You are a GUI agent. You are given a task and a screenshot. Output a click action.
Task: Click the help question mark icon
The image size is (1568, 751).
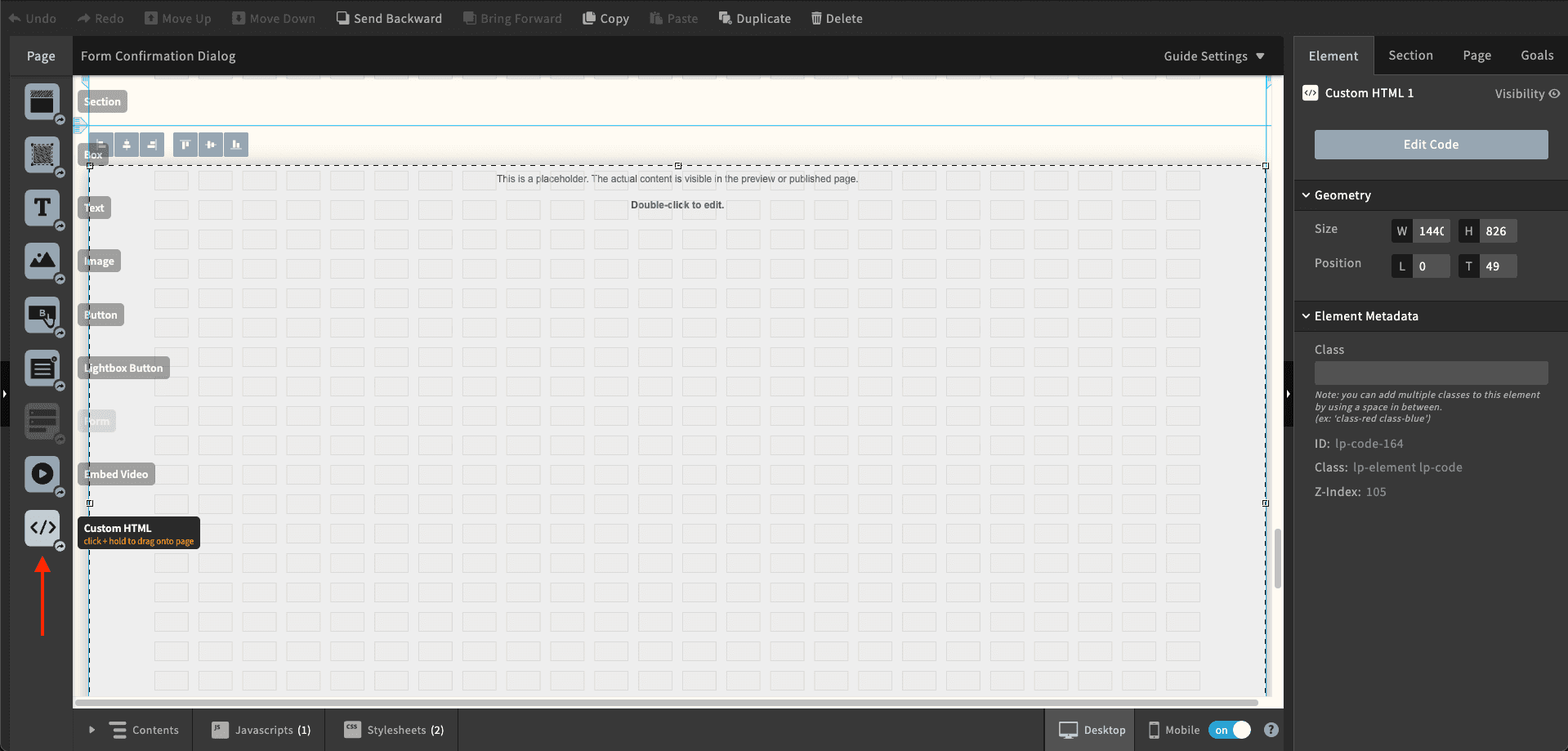coord(1271,730)
